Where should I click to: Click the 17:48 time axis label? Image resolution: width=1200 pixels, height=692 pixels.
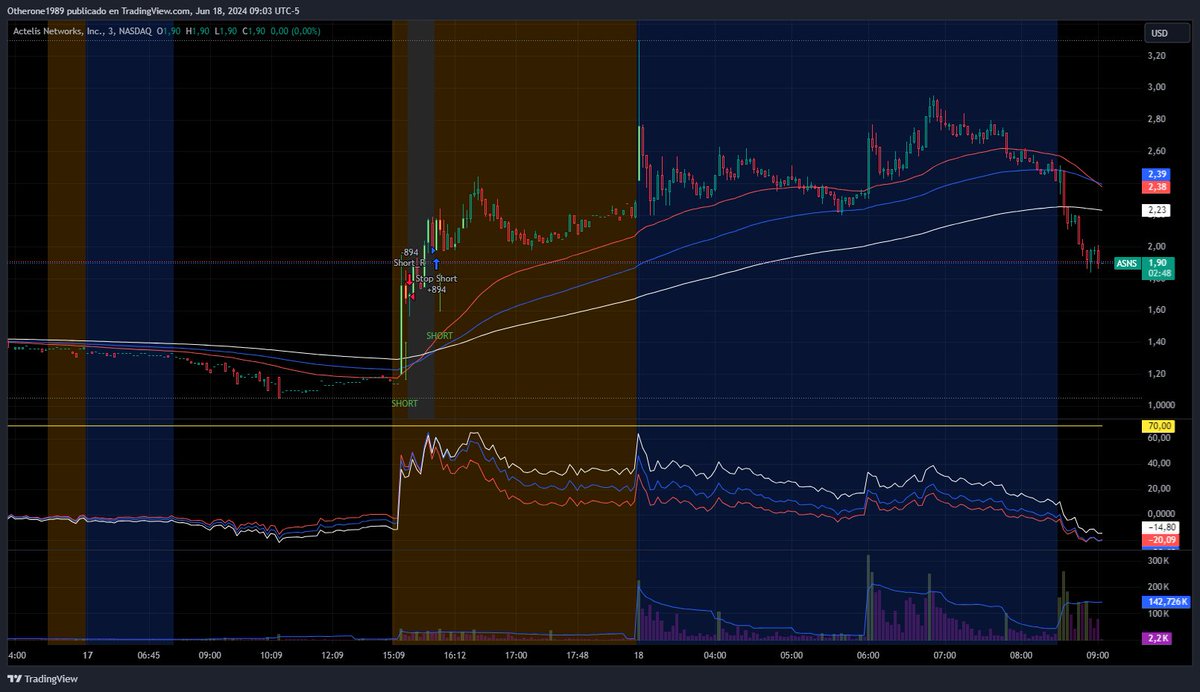577,656
